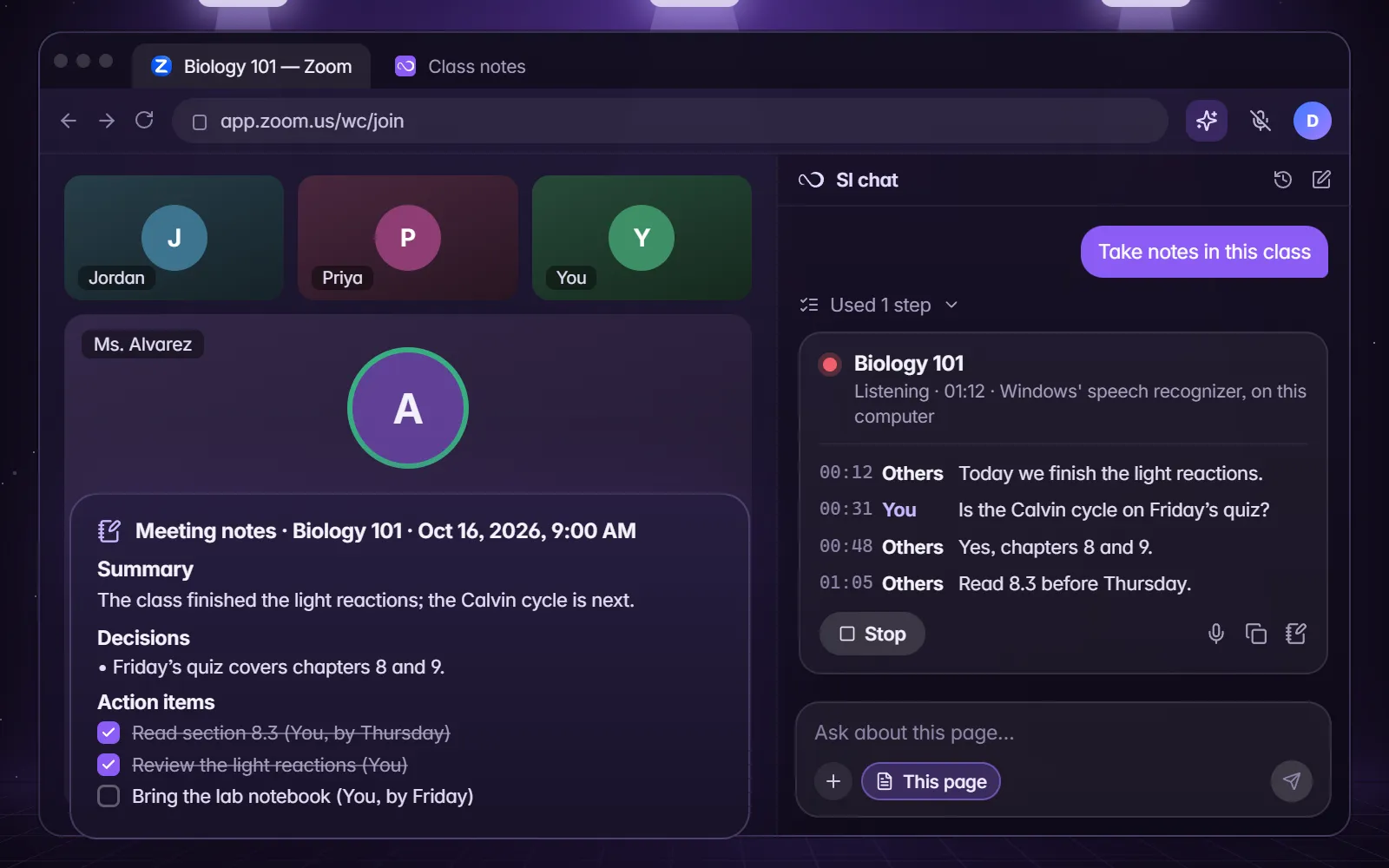This screenshot has width=1389, height=868.
Task: Add an attachment with the plus button
Action: (833, 781)
